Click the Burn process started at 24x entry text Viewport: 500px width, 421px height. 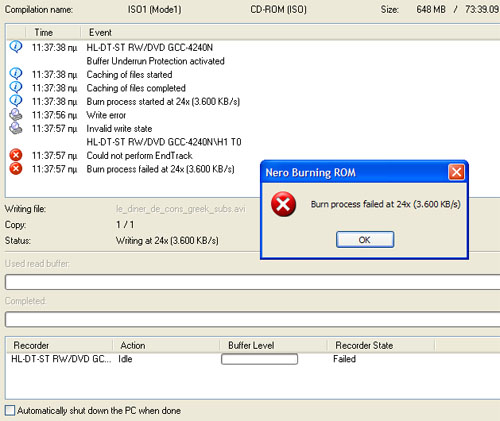pos(163,101)
